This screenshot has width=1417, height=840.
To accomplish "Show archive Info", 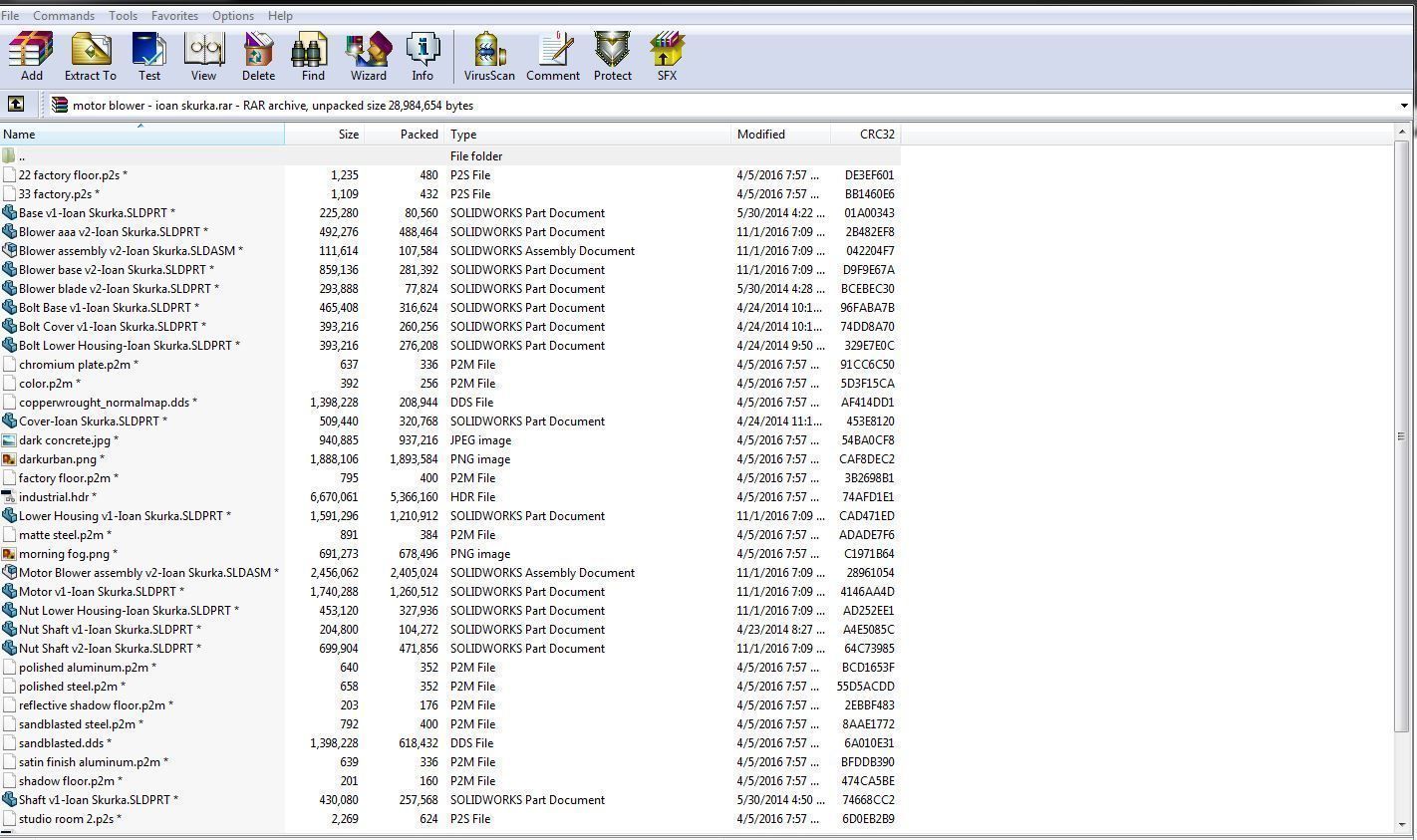I will coord(423,56).
